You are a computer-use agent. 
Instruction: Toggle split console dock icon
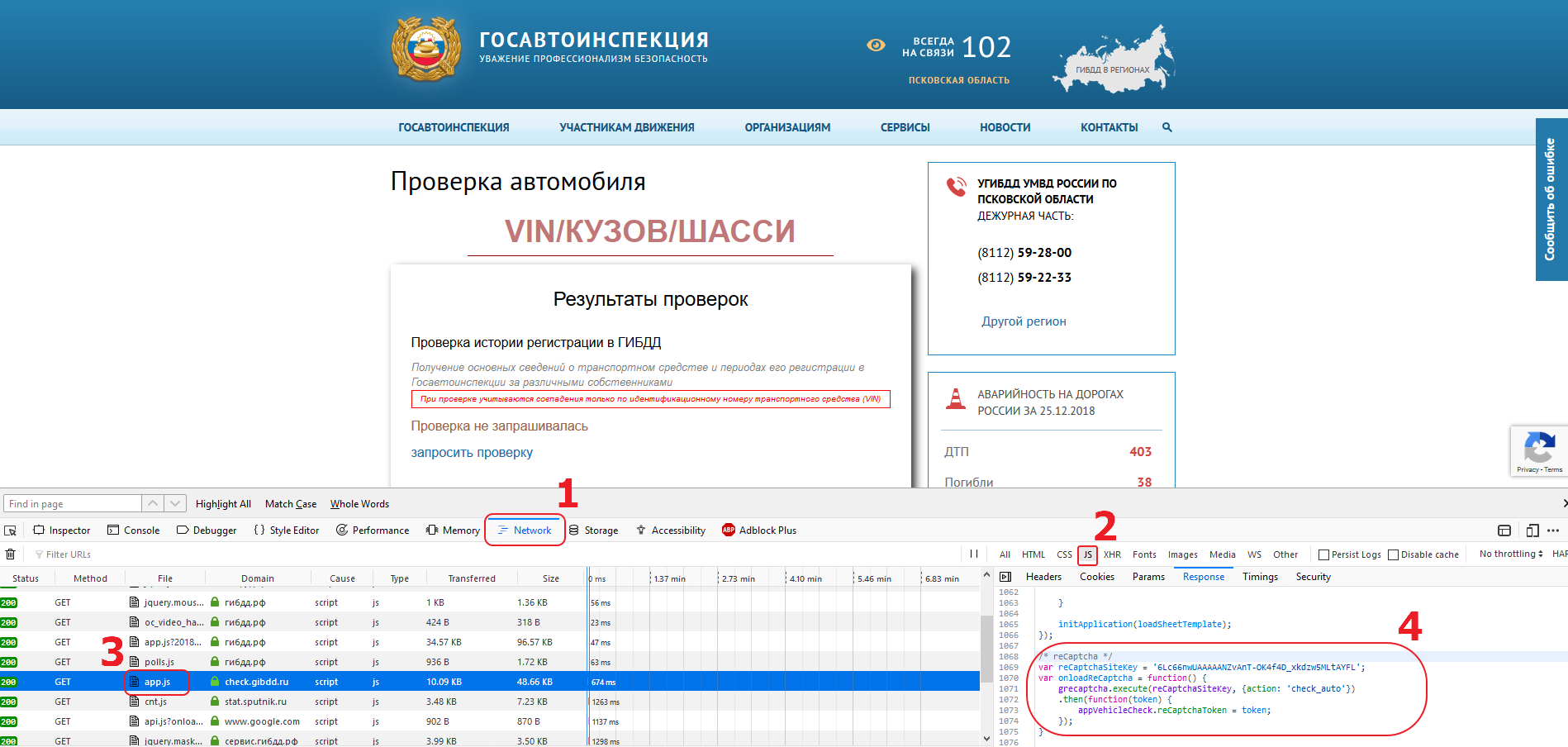[1504, 531]
